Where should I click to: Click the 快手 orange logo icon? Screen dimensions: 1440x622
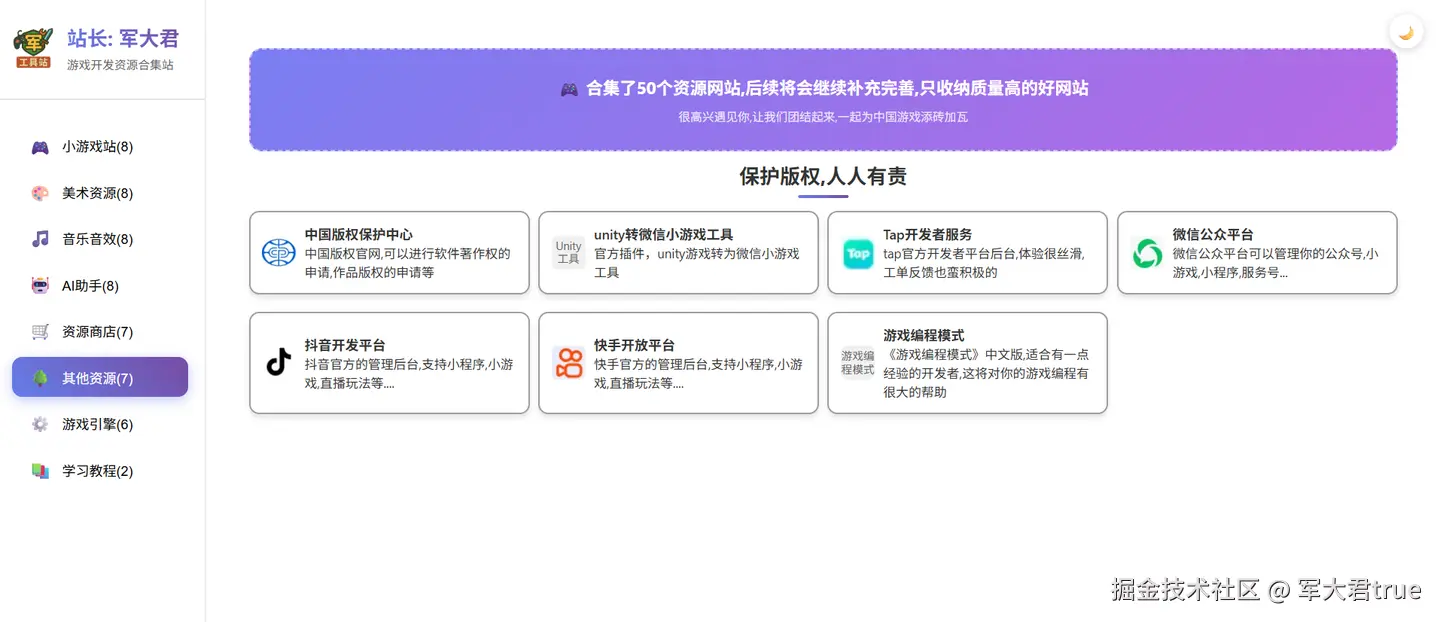click(568, 362)
